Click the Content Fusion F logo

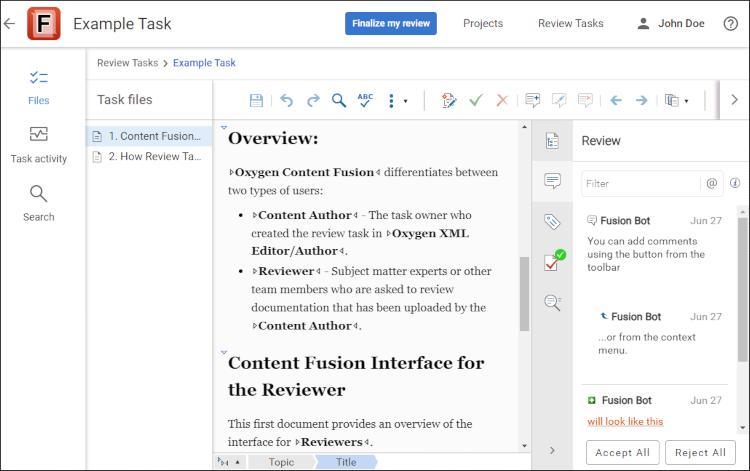click(44, 23)
